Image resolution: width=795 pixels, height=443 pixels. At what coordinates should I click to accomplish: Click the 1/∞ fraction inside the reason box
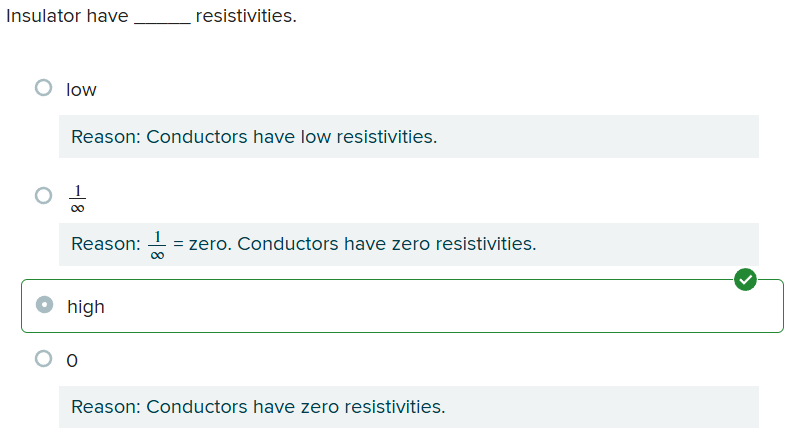157,245
